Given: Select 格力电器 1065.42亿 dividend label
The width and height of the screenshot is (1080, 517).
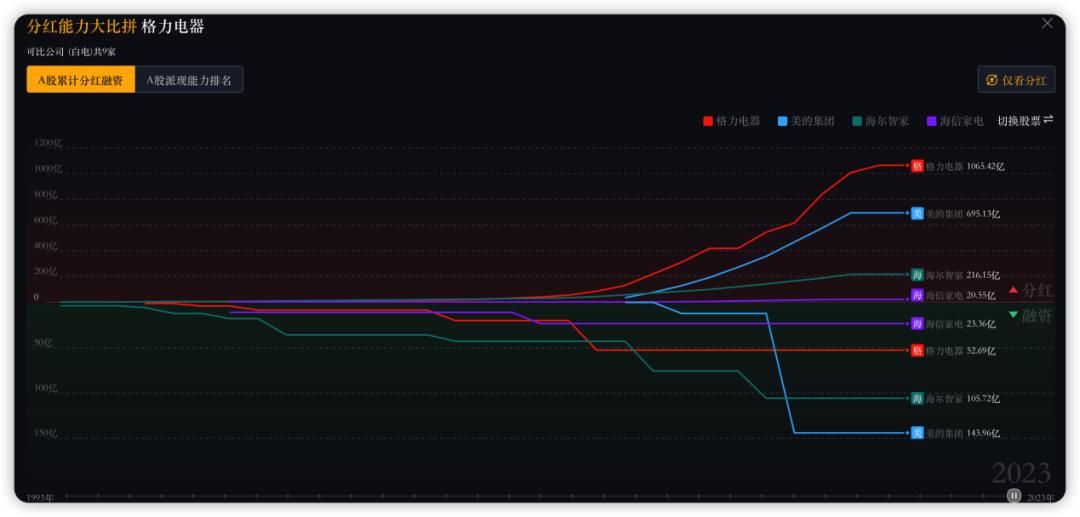Looking at the screenshot, I should (x=965, y=166).
